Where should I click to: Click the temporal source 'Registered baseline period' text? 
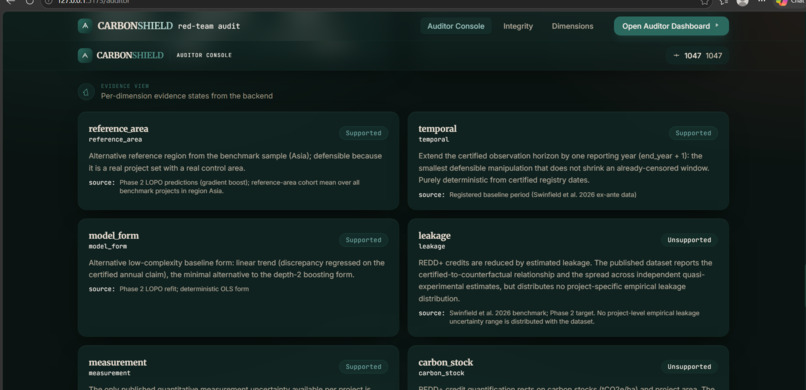(543, 195)
